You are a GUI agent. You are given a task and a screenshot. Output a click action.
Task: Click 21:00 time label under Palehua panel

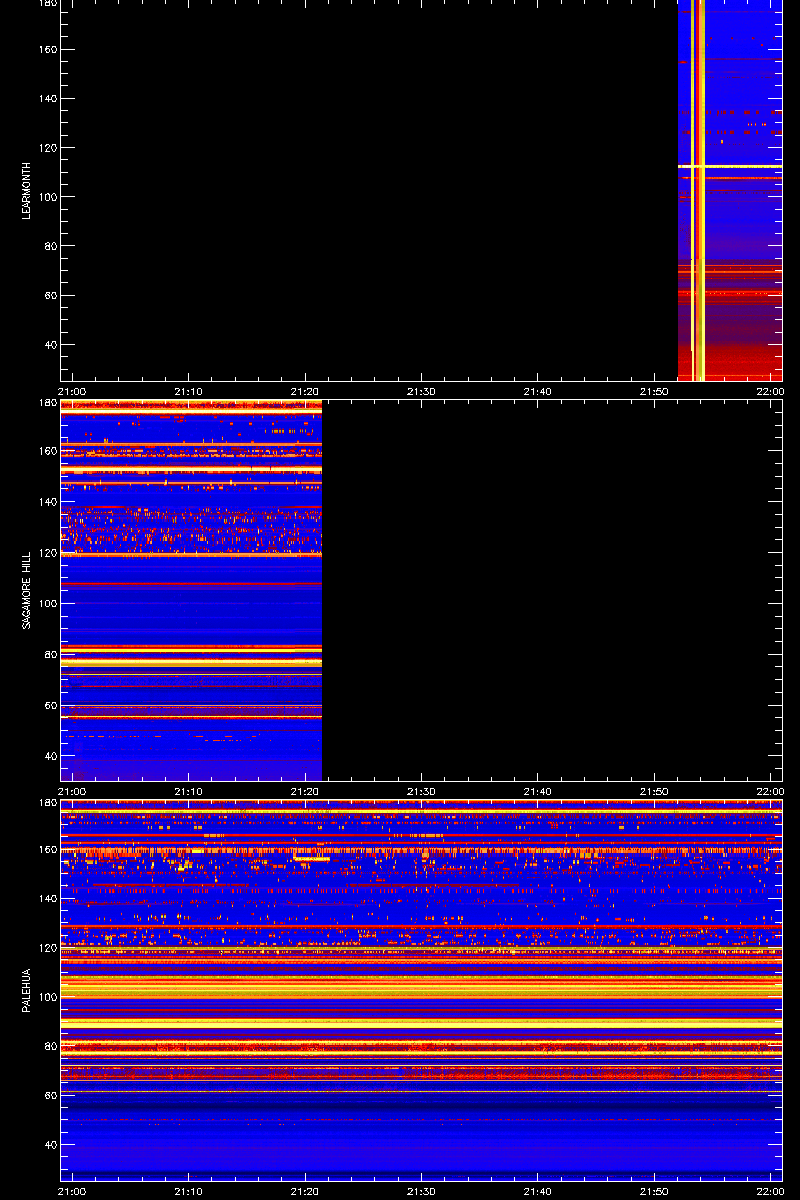point(72,1191)
